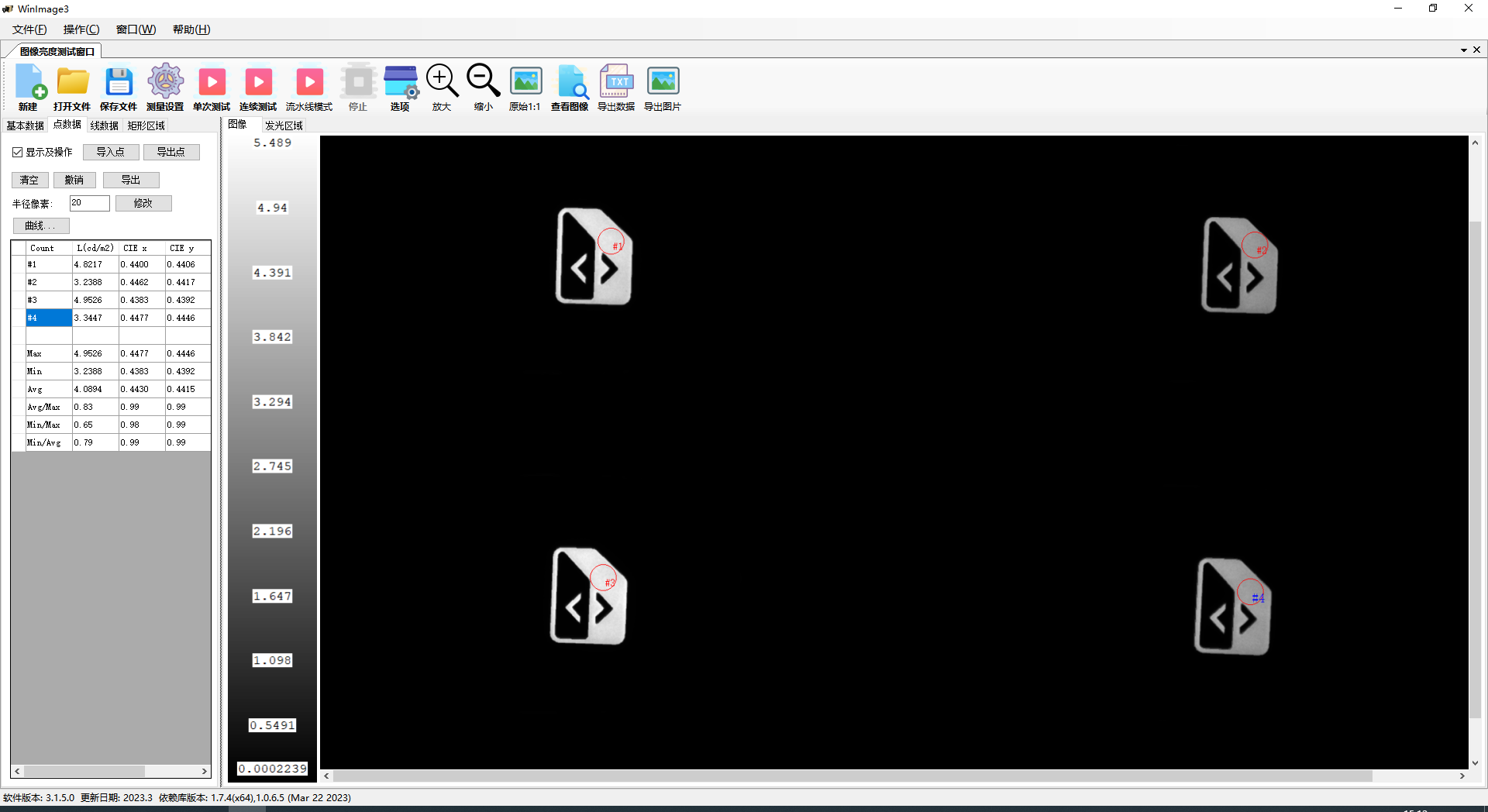Viewport: 1488px width, 812px height.
Task: Edit the radius pixels input field
Action: pyautogui.click(x=88, y=203)
